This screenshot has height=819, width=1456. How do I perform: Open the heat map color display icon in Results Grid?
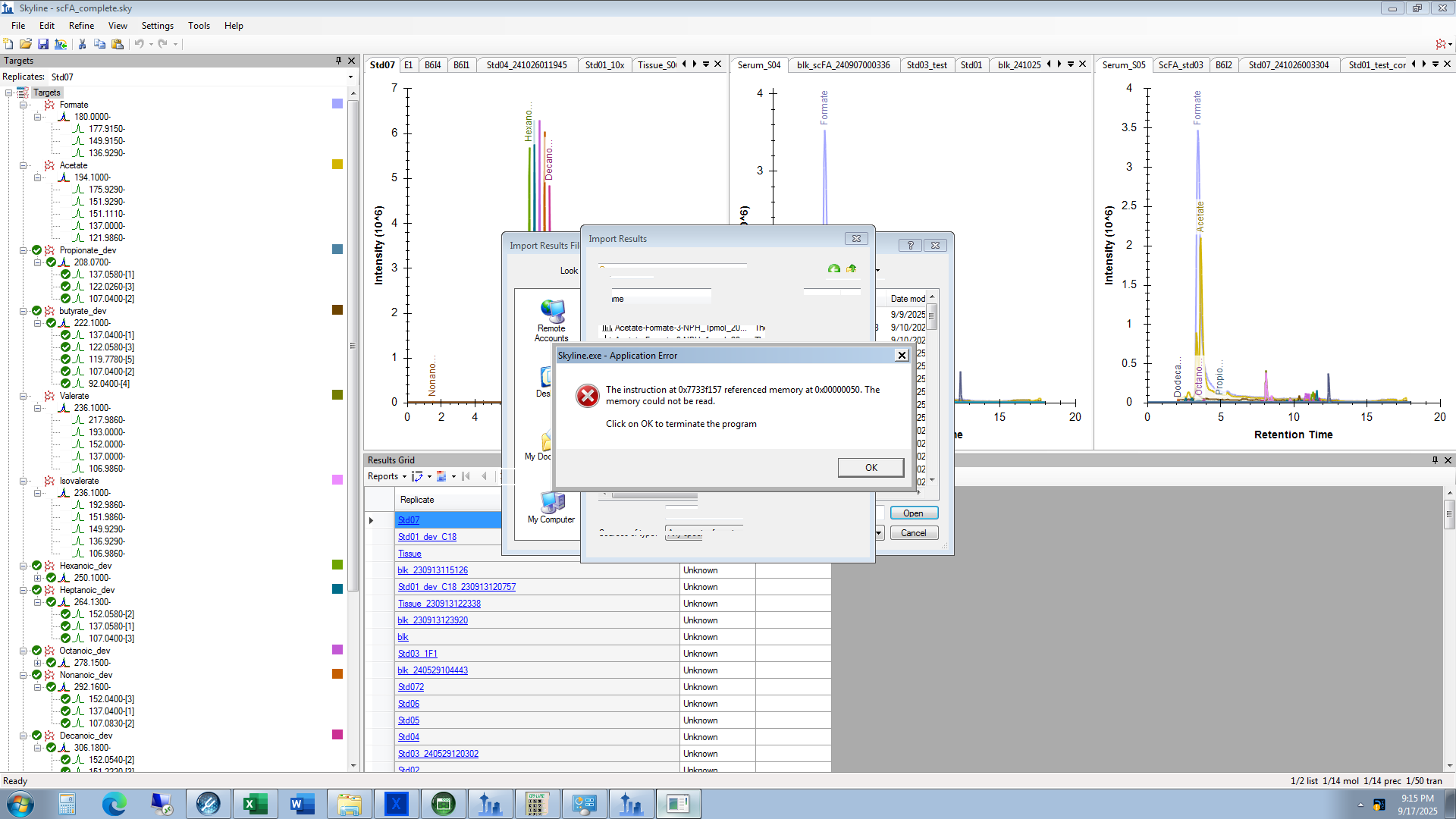coord(441,477)
